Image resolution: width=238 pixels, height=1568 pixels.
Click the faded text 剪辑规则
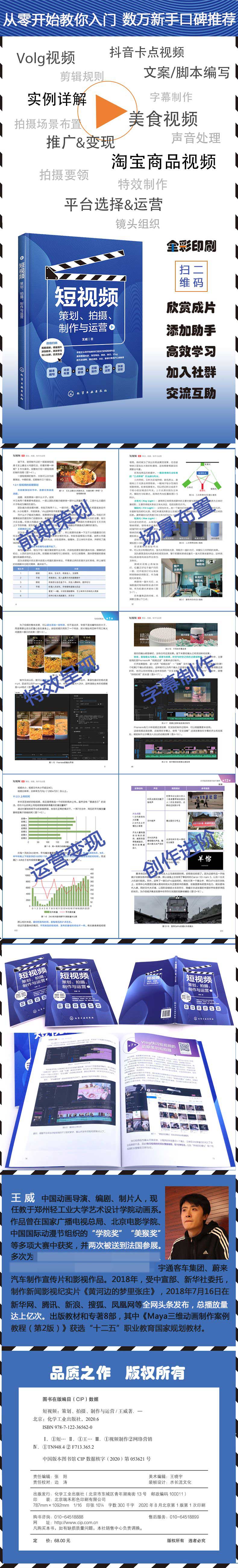(82, 77)
